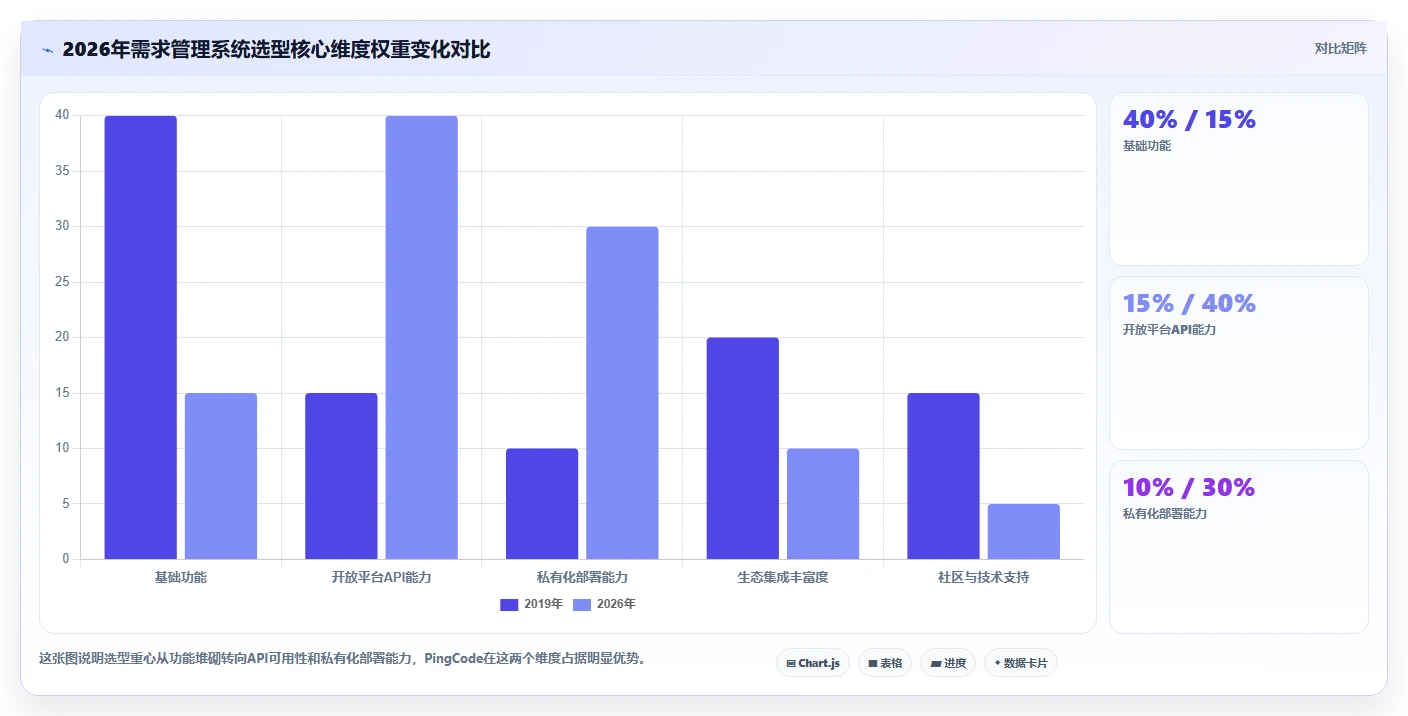Click the caption text mentioning PingCode

pos(342,658)
